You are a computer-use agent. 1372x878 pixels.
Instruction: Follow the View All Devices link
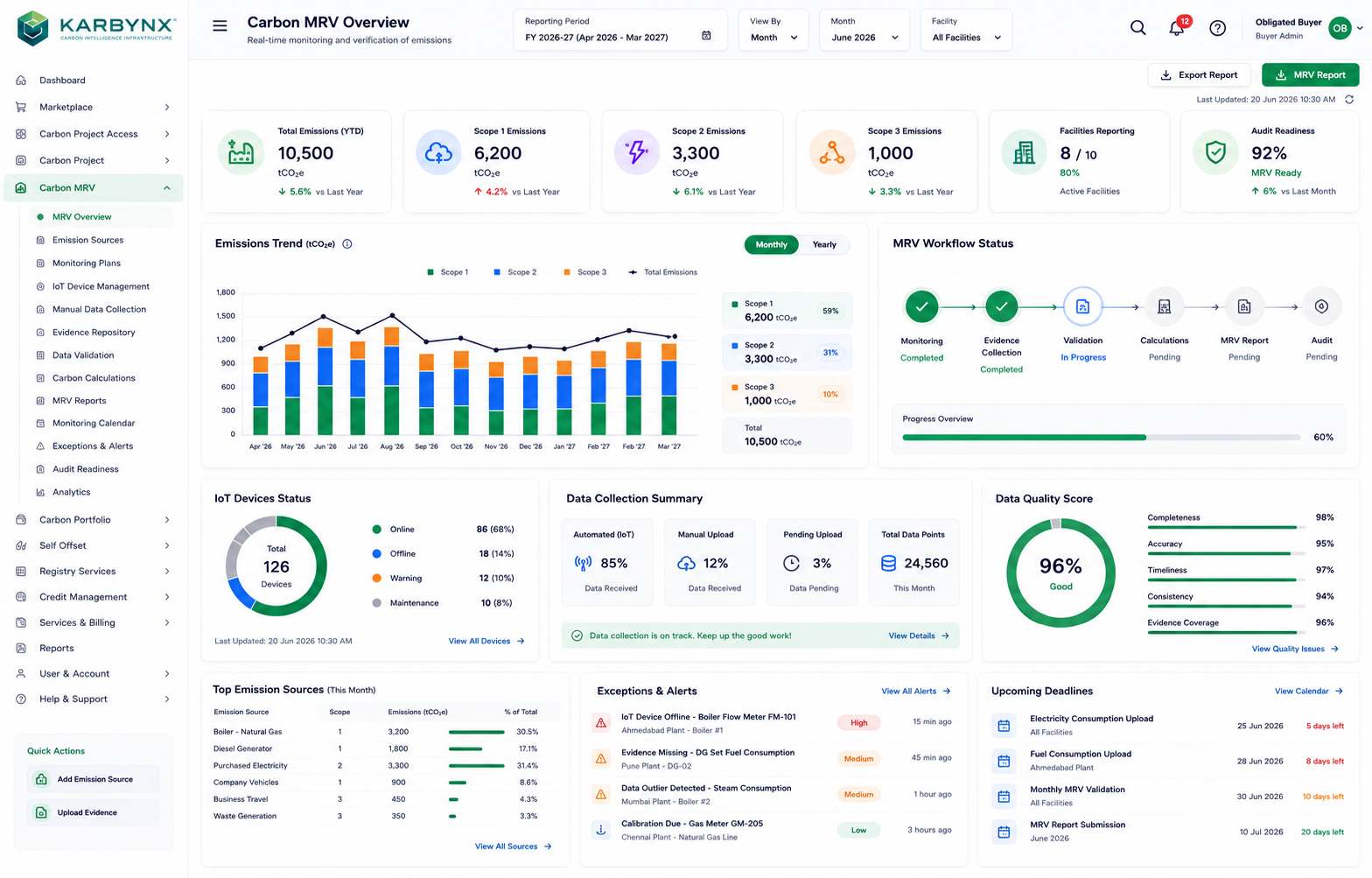coord(486,642)
